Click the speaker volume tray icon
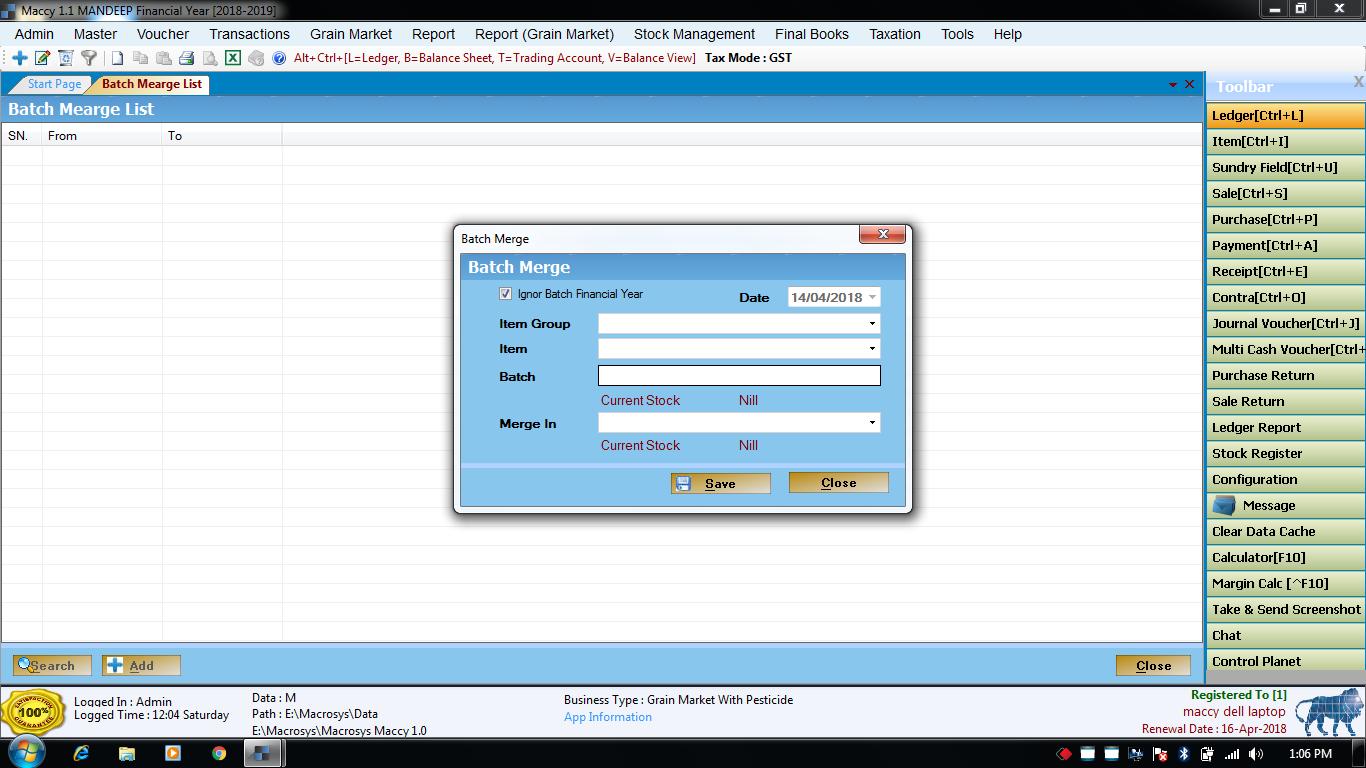The width and height of the screenshot is (1366, 768). (1255, 754)
